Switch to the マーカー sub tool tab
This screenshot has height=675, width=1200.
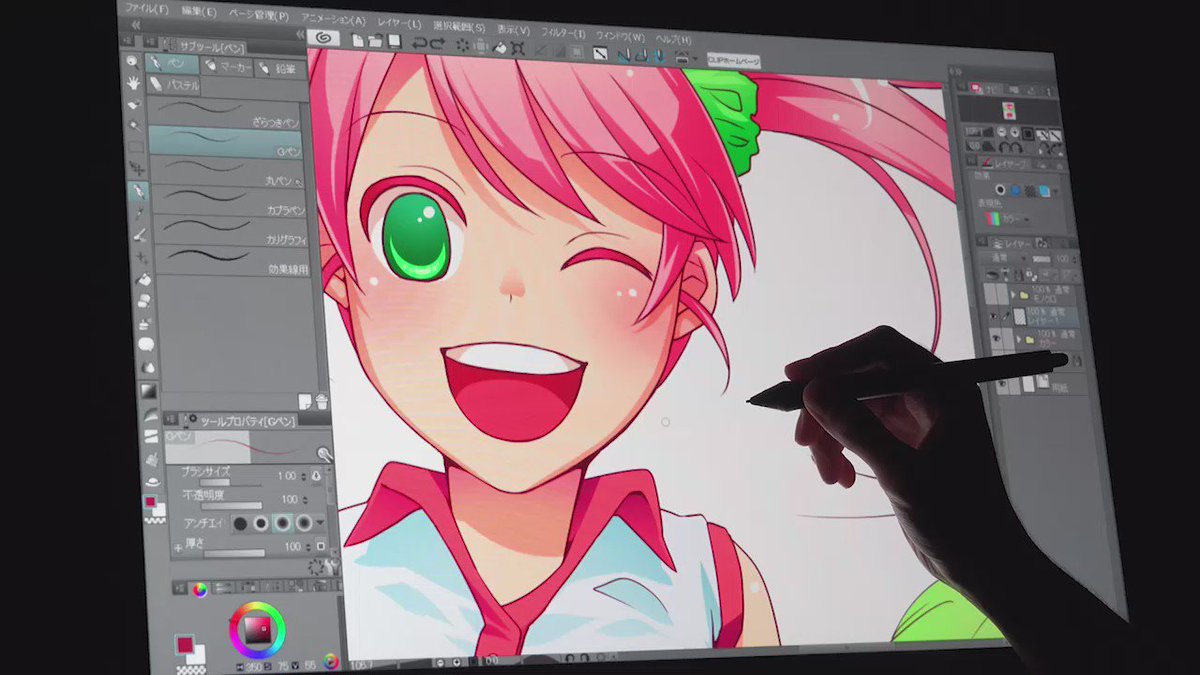[226, 67]
